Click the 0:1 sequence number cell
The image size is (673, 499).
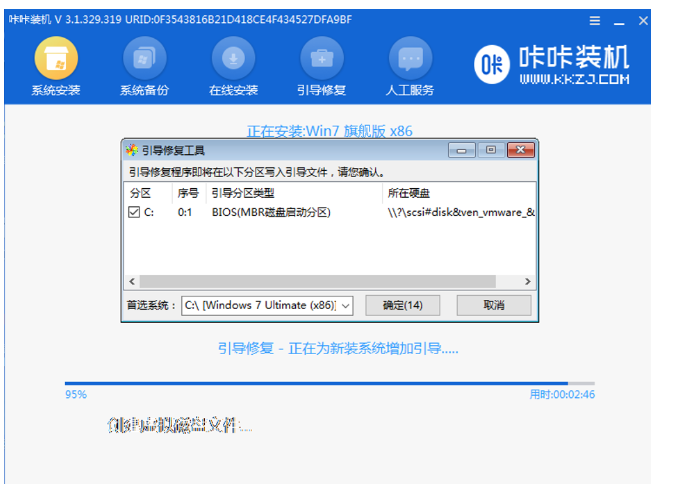pyautogui.click(x=185, y=212)
